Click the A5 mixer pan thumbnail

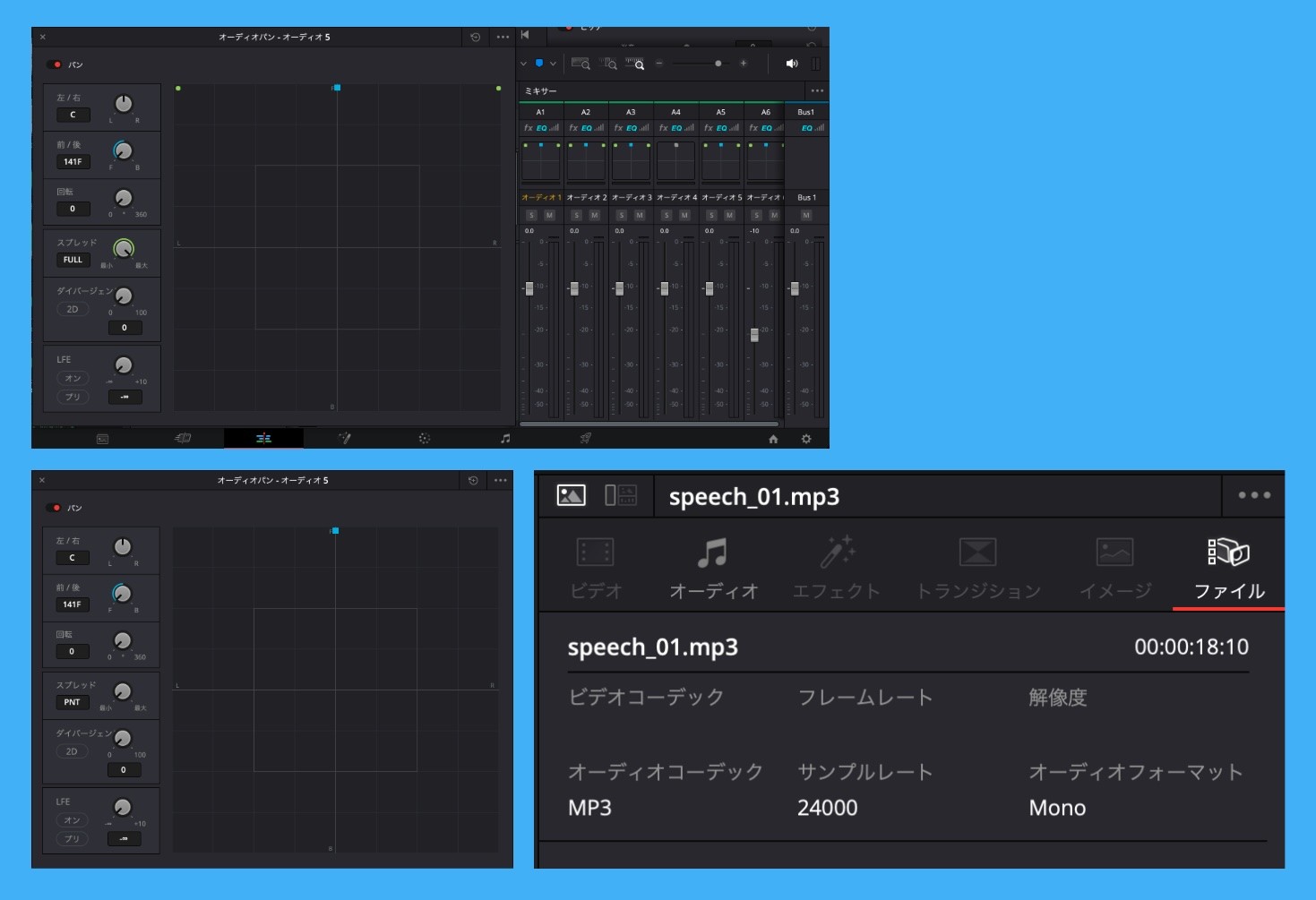click(721, 162)
